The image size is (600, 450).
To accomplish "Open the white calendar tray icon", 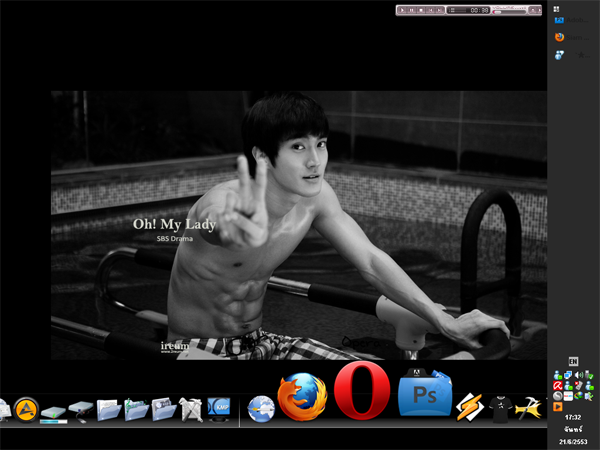I will [568, 396].
